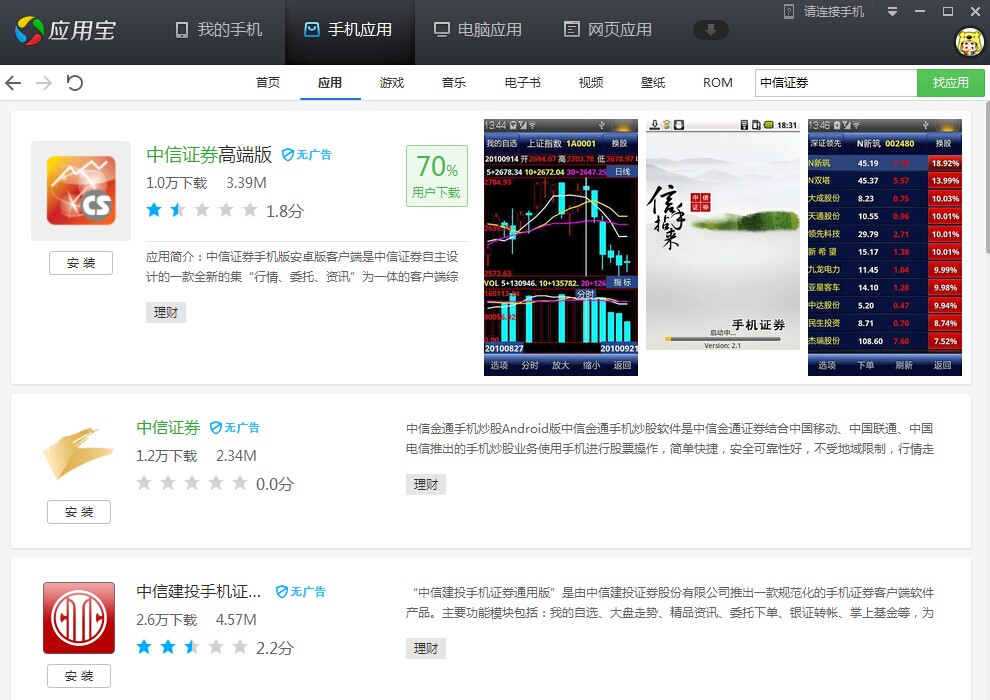View the stock list screenshot thumbnail

click(x=885, y=247)
